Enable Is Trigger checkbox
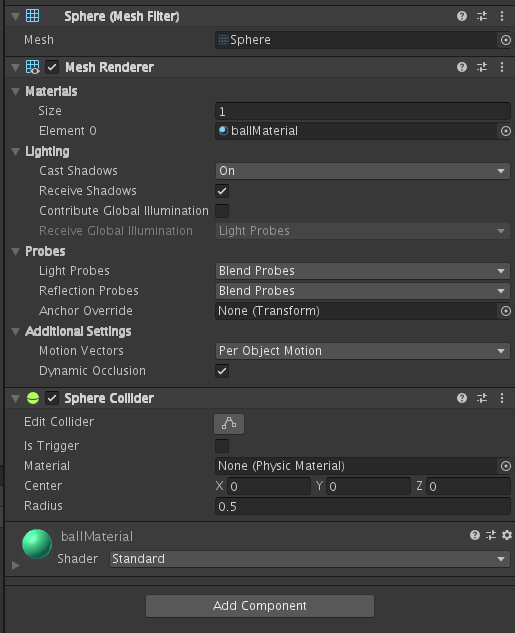Viewport: 515px width, 633px height. (x=222, y=446)
